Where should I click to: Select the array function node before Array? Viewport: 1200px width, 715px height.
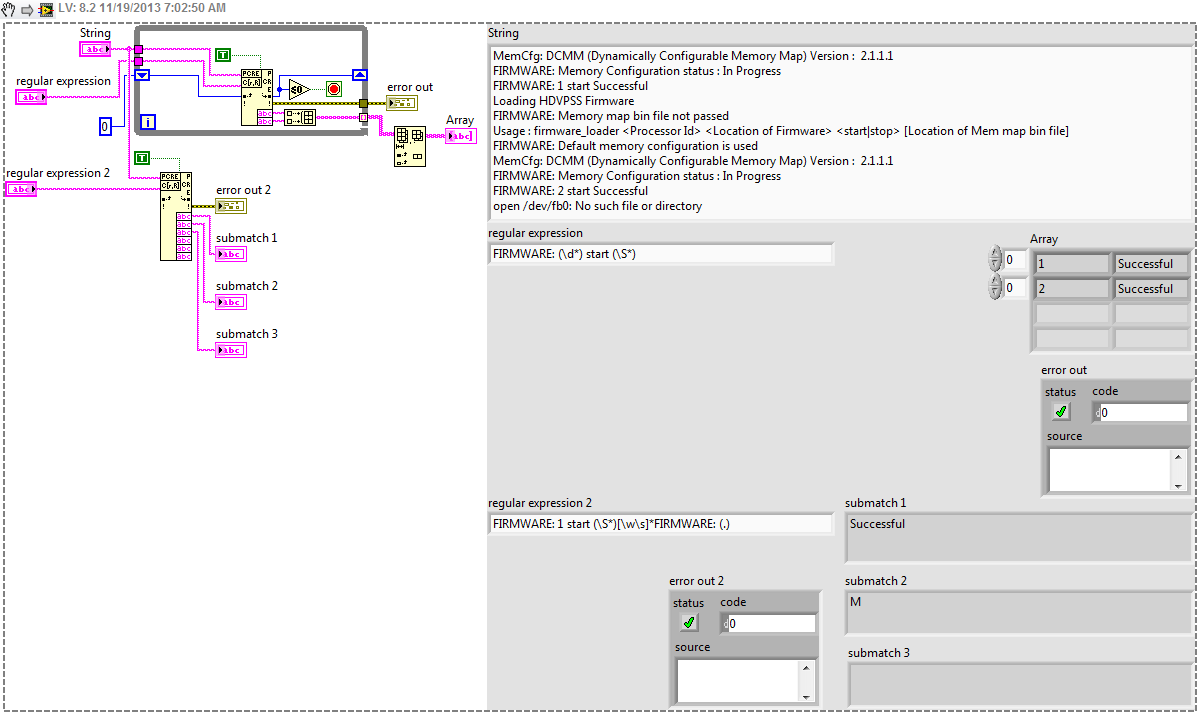(x=410, y=146)
